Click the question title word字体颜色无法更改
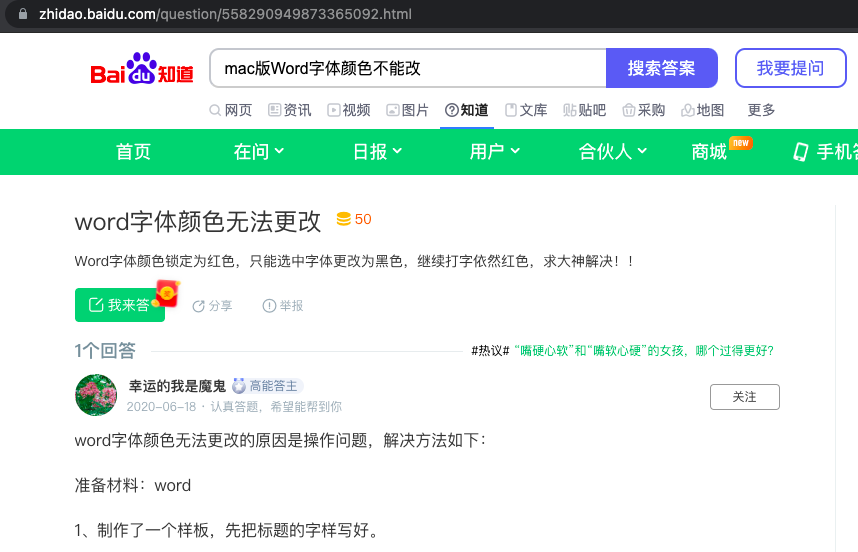This screenshot has height=552, width=858. point(198,222)
